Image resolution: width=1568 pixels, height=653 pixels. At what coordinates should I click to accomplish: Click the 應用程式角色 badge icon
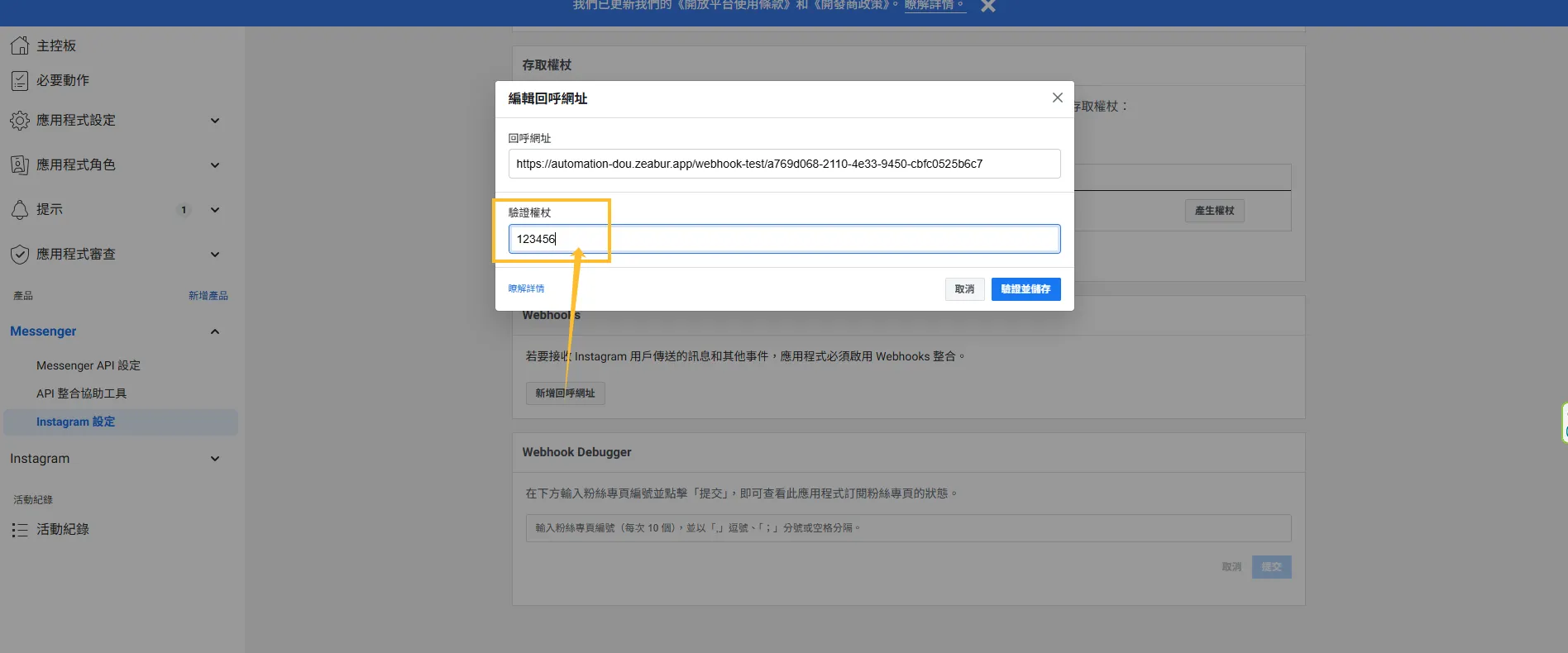click(x=20, y=165)
